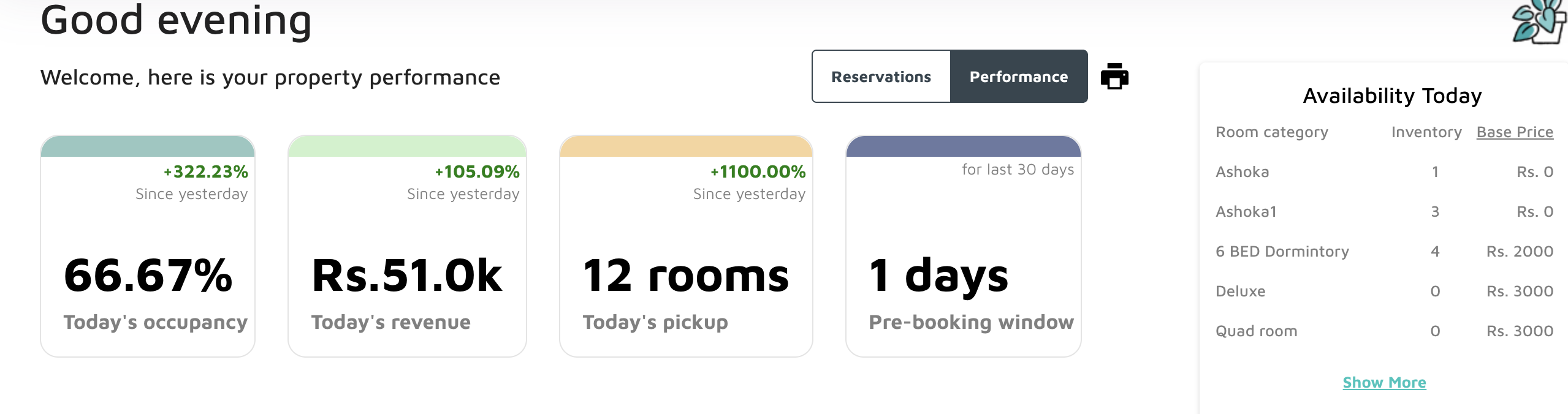The height and width of the screenshot is (414, 1568).
Task: Click the orange pickup card color bar
Action: (686, 146)
